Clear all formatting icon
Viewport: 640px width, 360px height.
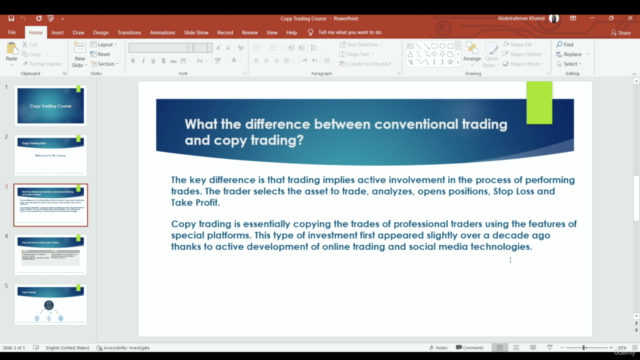pyautogui.click(x=241, y=48)
